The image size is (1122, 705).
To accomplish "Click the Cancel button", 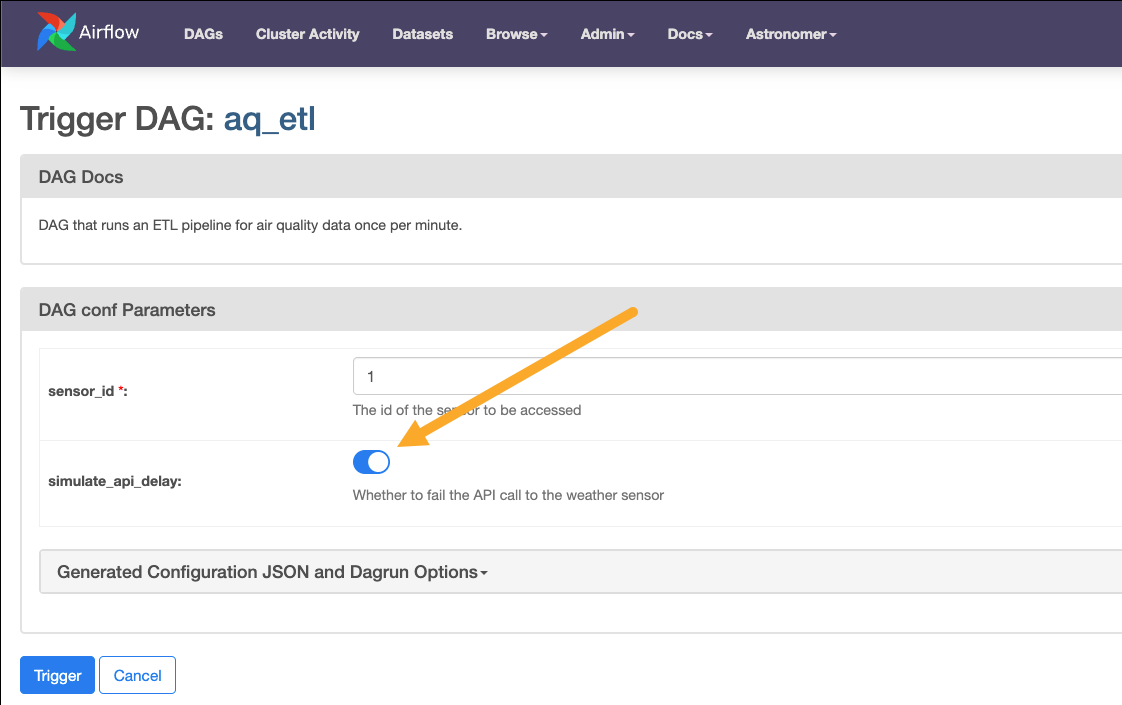I will pyautogui.click(x=137, y=675).
